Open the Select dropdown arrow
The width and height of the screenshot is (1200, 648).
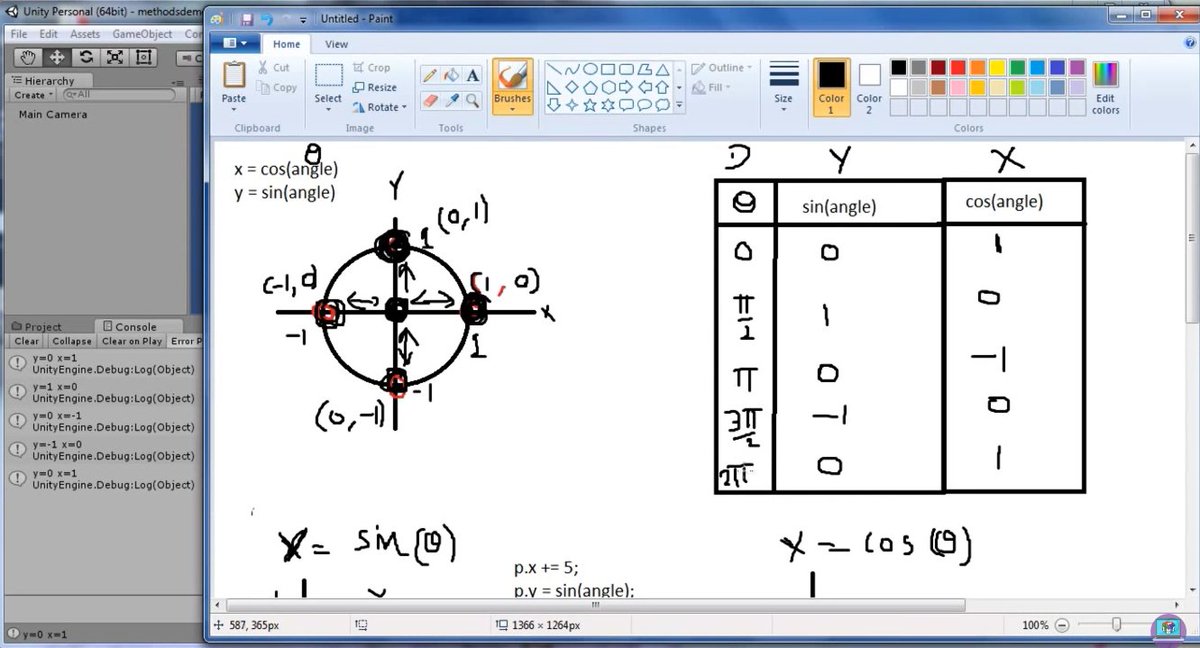coord(328,109)
